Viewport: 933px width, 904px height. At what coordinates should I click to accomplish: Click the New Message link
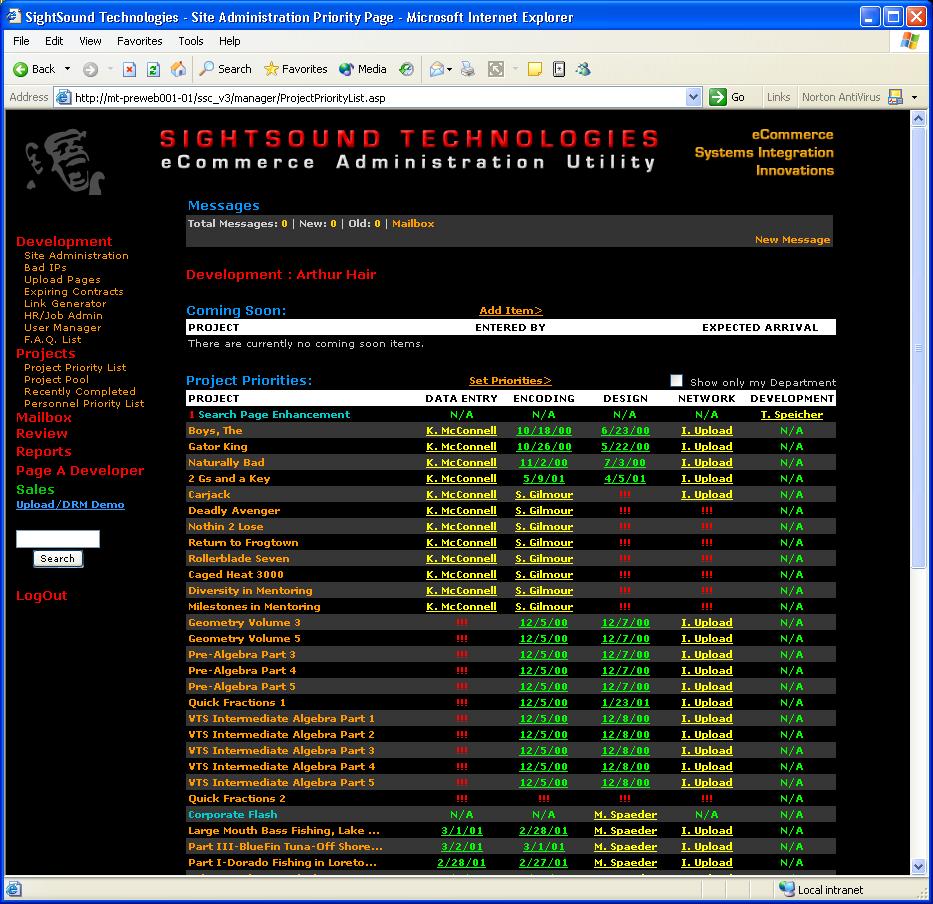click(x=793, y=240)
